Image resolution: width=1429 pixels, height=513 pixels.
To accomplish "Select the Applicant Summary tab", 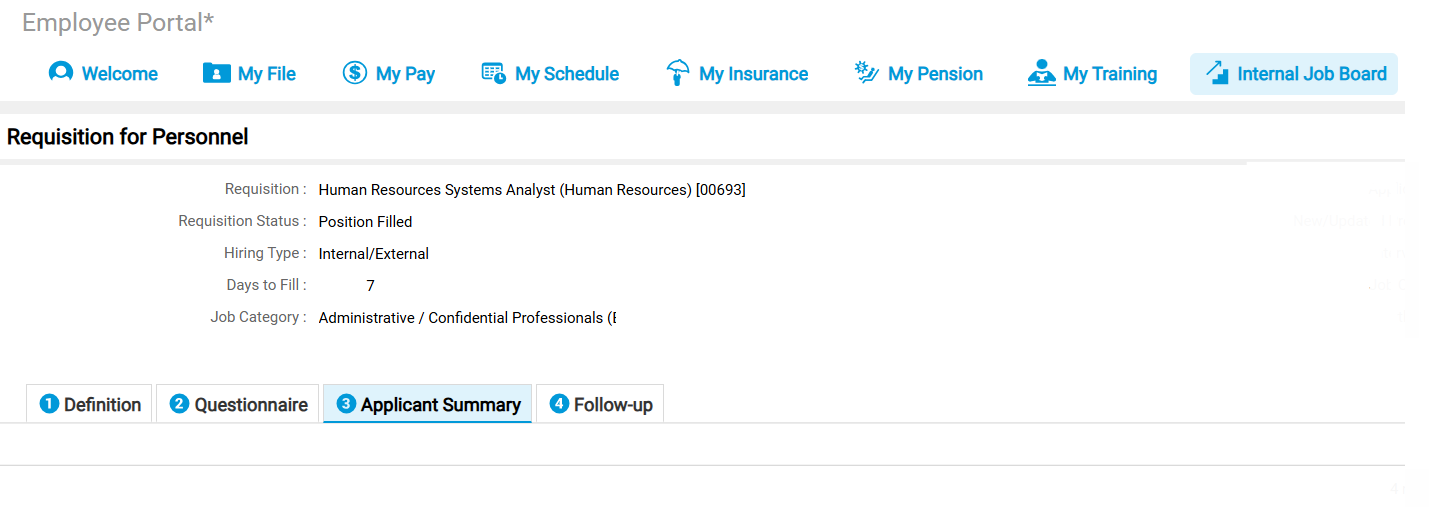I will click(x=428, y=404).
